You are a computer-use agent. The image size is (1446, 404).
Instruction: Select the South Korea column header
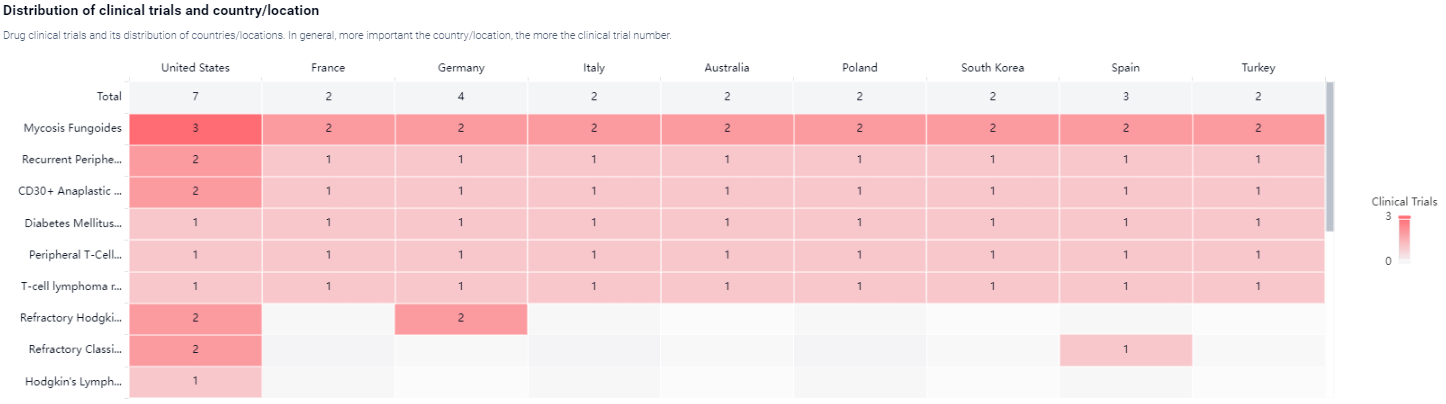(x=992, y=68)
